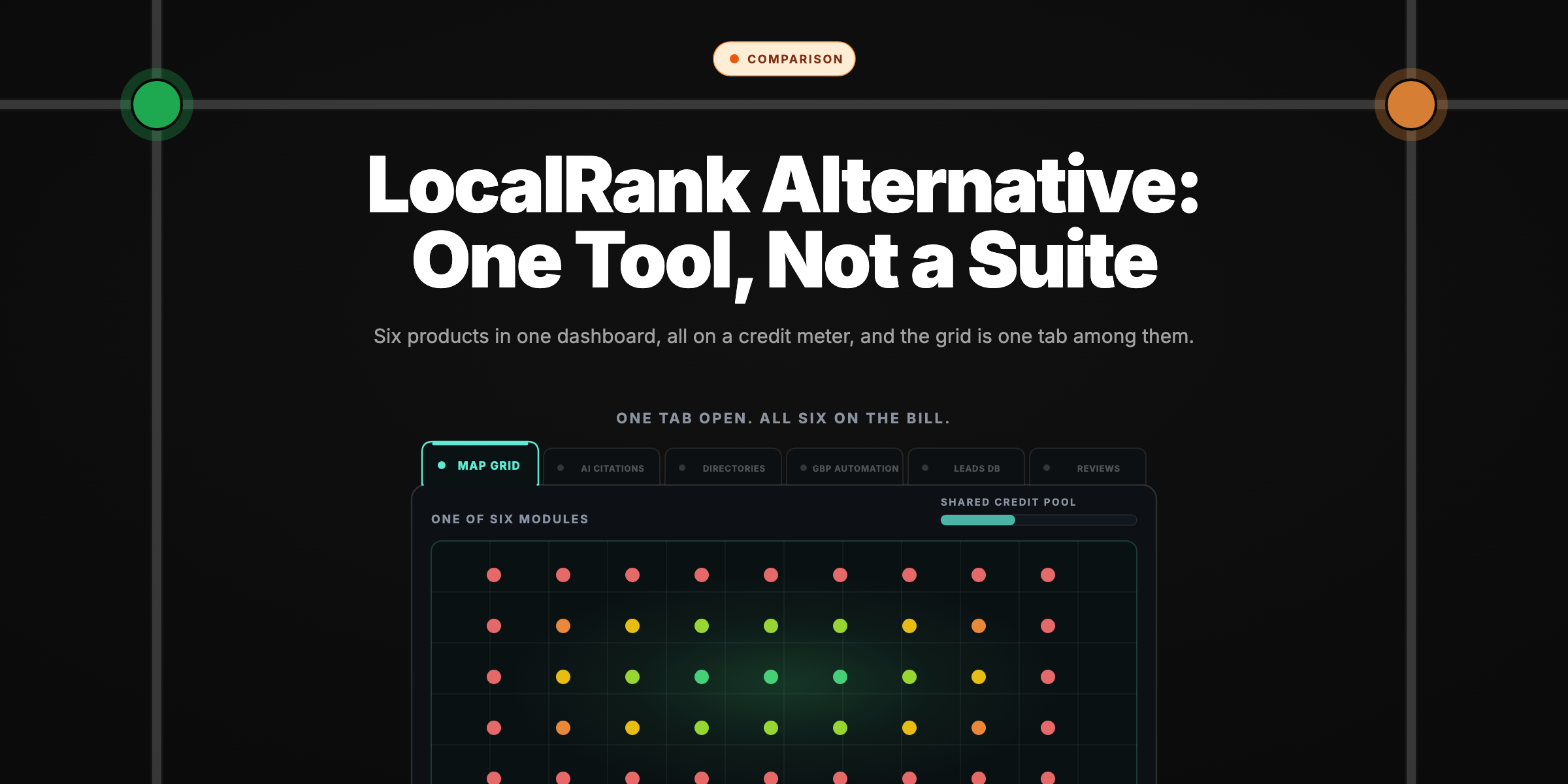Click the grey dot in LEADS DB tab
The height and width of the screenshot is (784, 1568).
(x=925, y=468)
